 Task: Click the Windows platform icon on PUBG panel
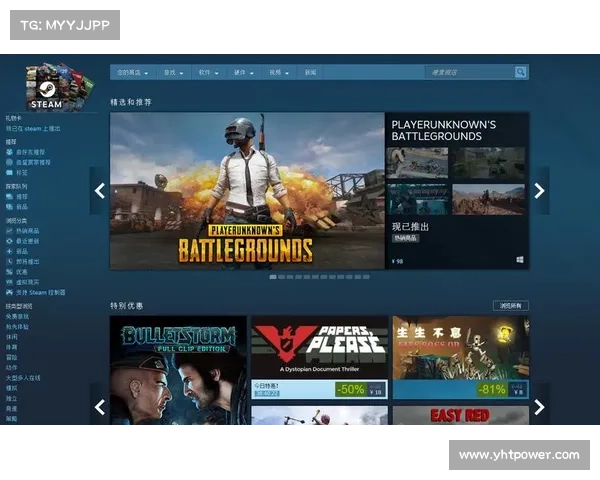[x=520, y=260]
